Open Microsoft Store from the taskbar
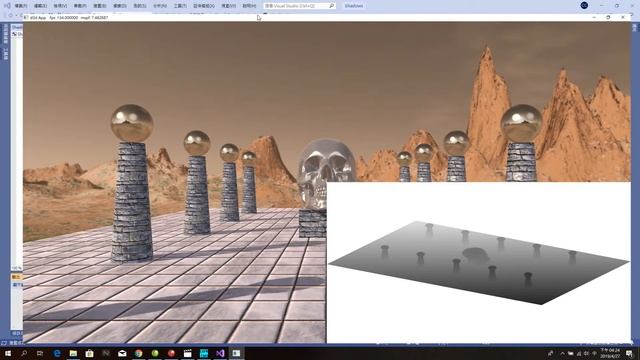640x360 pixels. pos(89,353)
